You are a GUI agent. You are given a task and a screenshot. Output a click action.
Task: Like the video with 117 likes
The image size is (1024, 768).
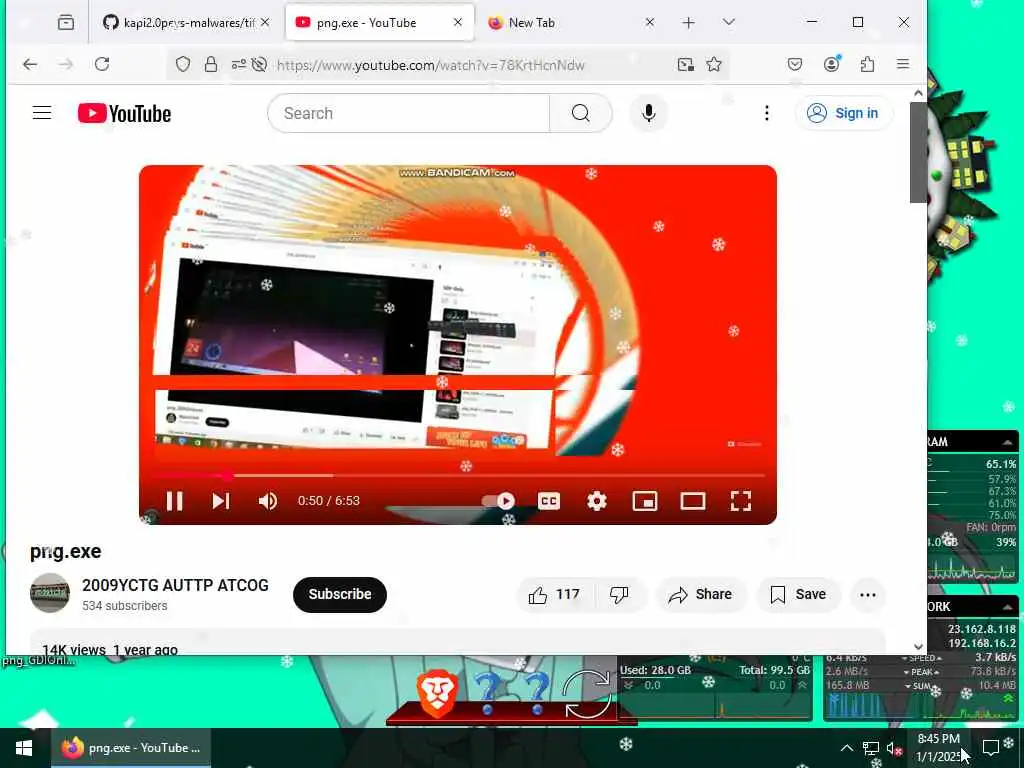[554, 594]
